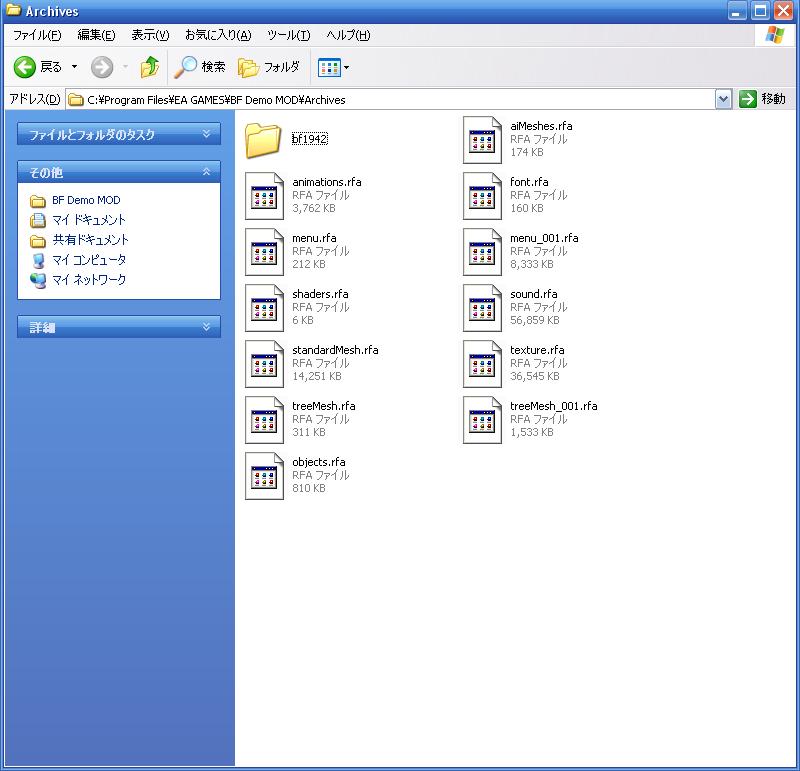Select the texture.rfa file icon
Viewport: 800px width, 771px height.
point(482,364)
